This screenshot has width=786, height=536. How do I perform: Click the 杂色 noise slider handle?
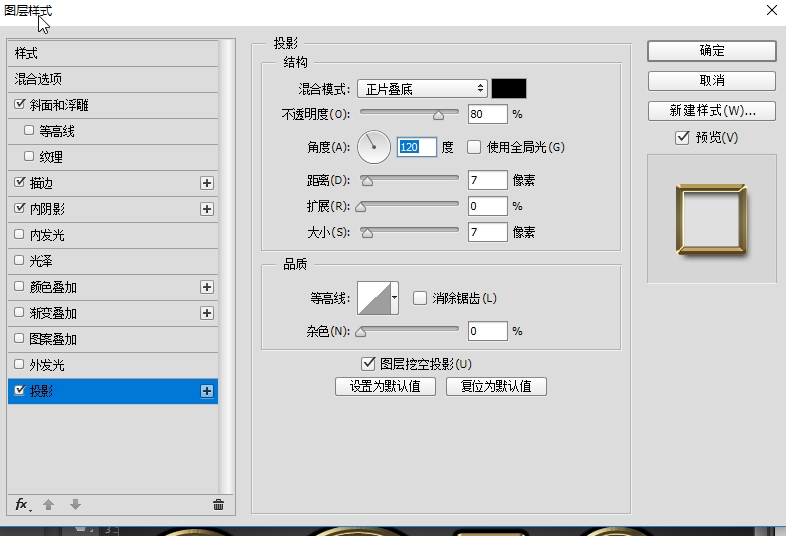pyautogui.click(x=360, y=332)
